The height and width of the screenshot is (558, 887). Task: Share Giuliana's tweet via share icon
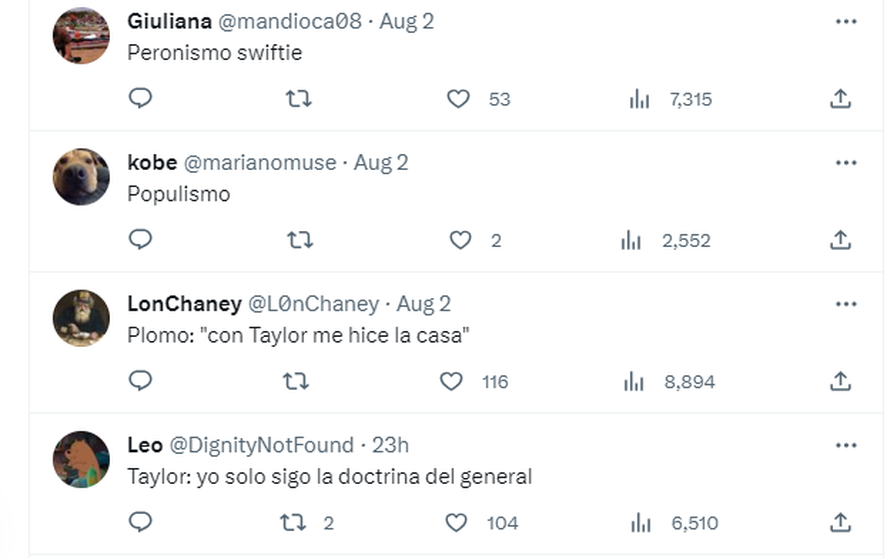(x=841, y=98)
